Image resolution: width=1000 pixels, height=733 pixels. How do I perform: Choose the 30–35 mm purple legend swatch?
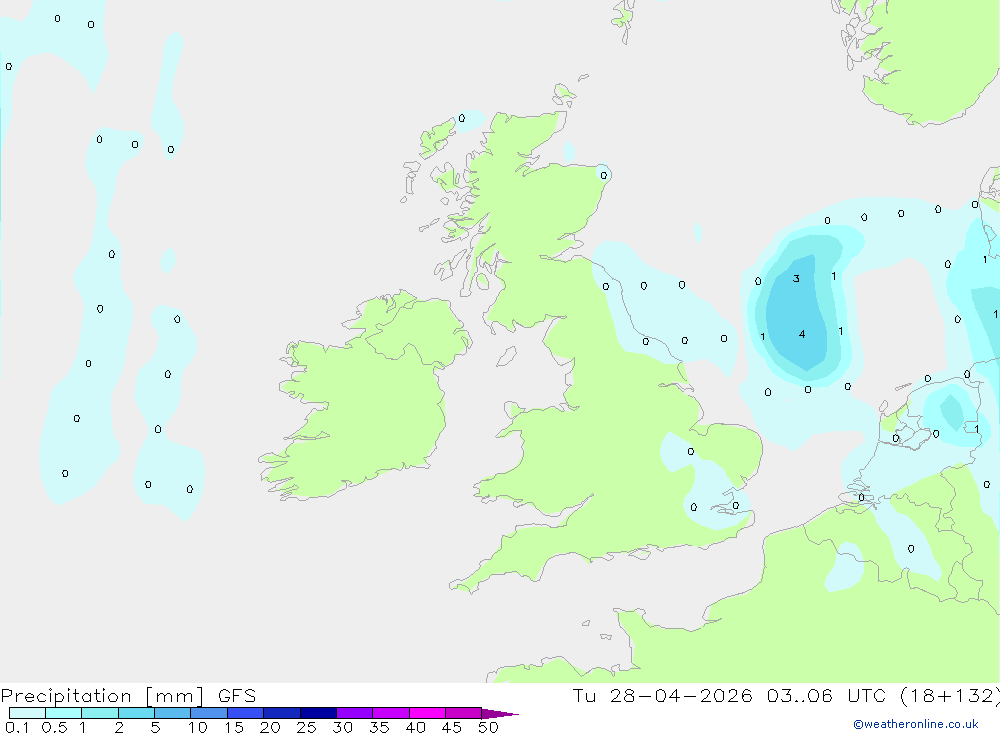[x=354, y=713]
